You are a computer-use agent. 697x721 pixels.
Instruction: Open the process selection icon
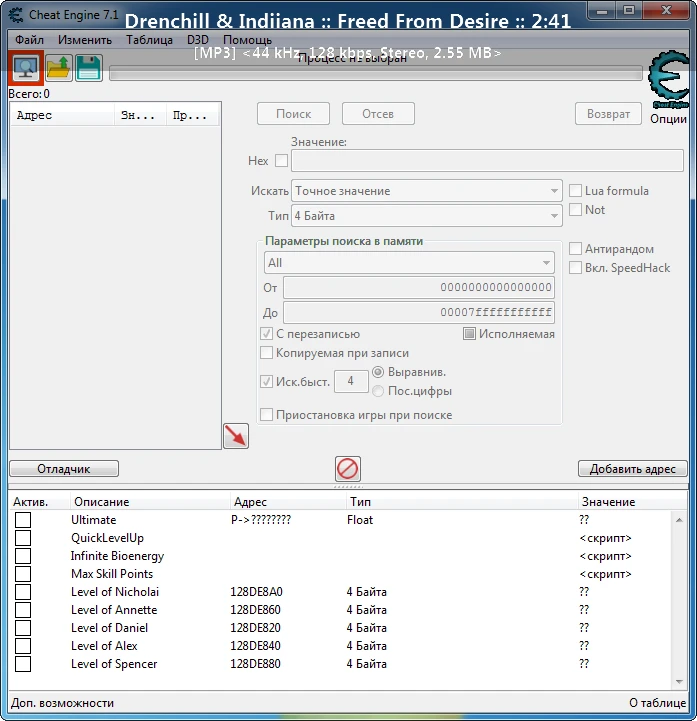click(x=26, y=68)
